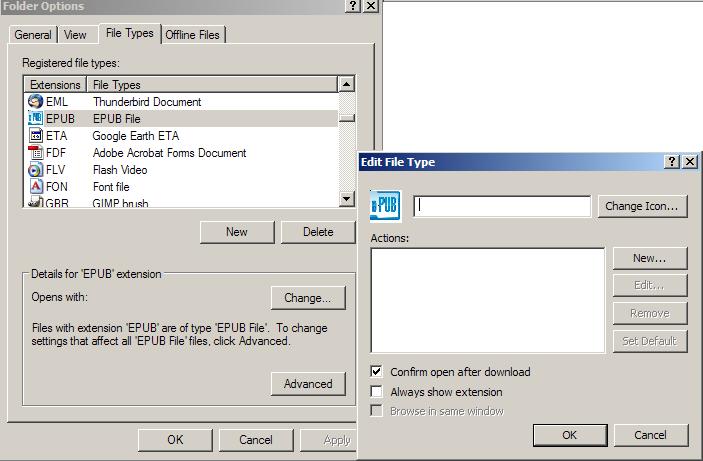Click the large EPUB icon in Edit File Type
This screenshot has height=461, width=703.
385,206
